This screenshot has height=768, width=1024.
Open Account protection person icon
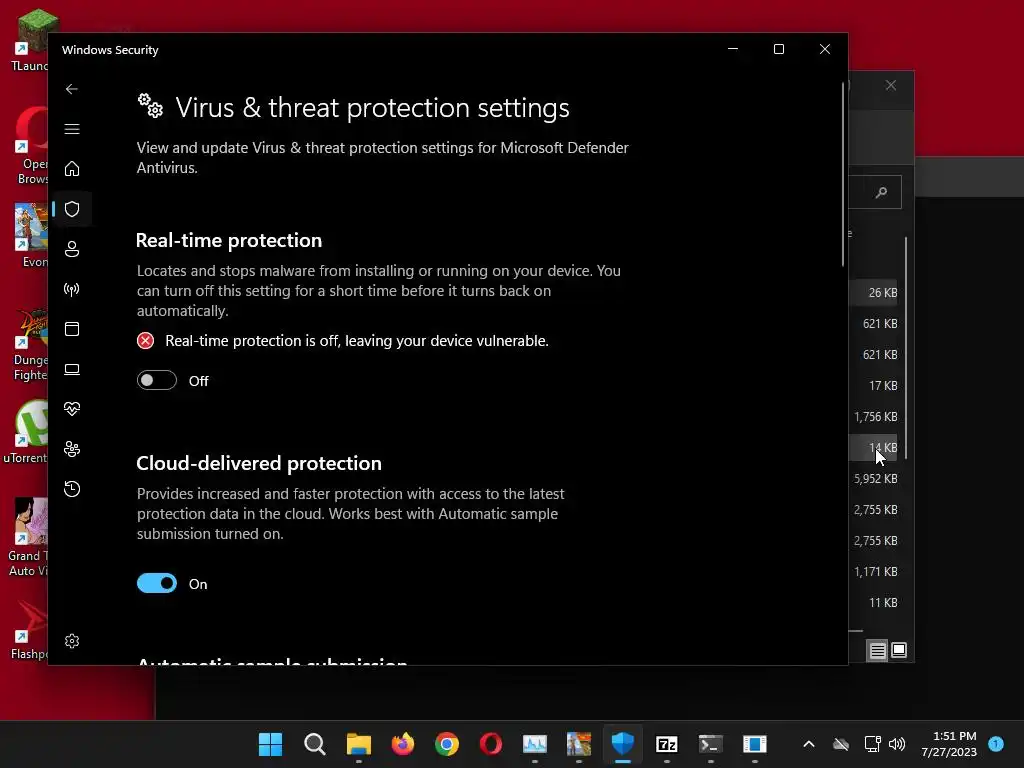(x=72, y=249)
